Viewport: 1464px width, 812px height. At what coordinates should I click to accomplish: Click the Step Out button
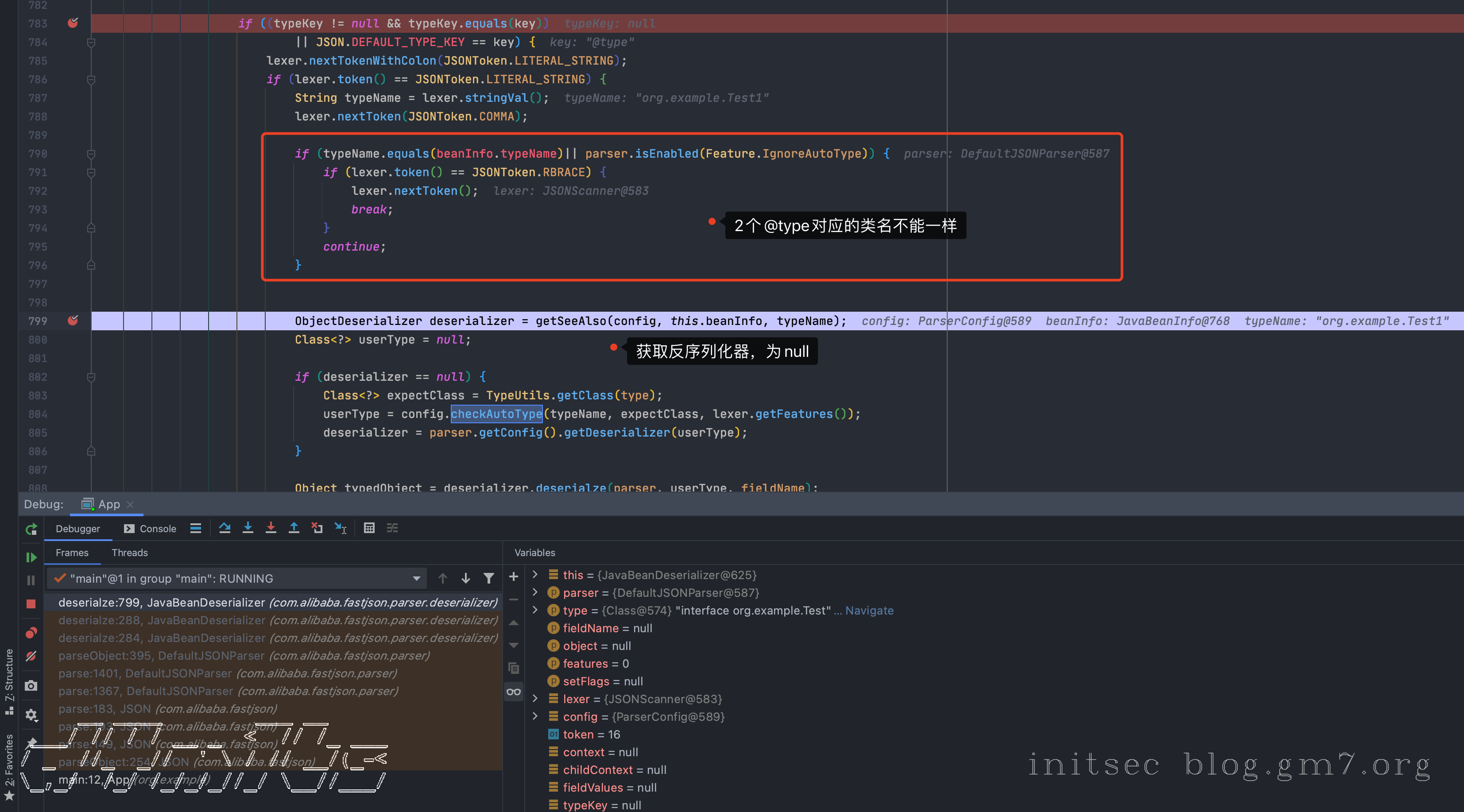[x=294, y=528]
